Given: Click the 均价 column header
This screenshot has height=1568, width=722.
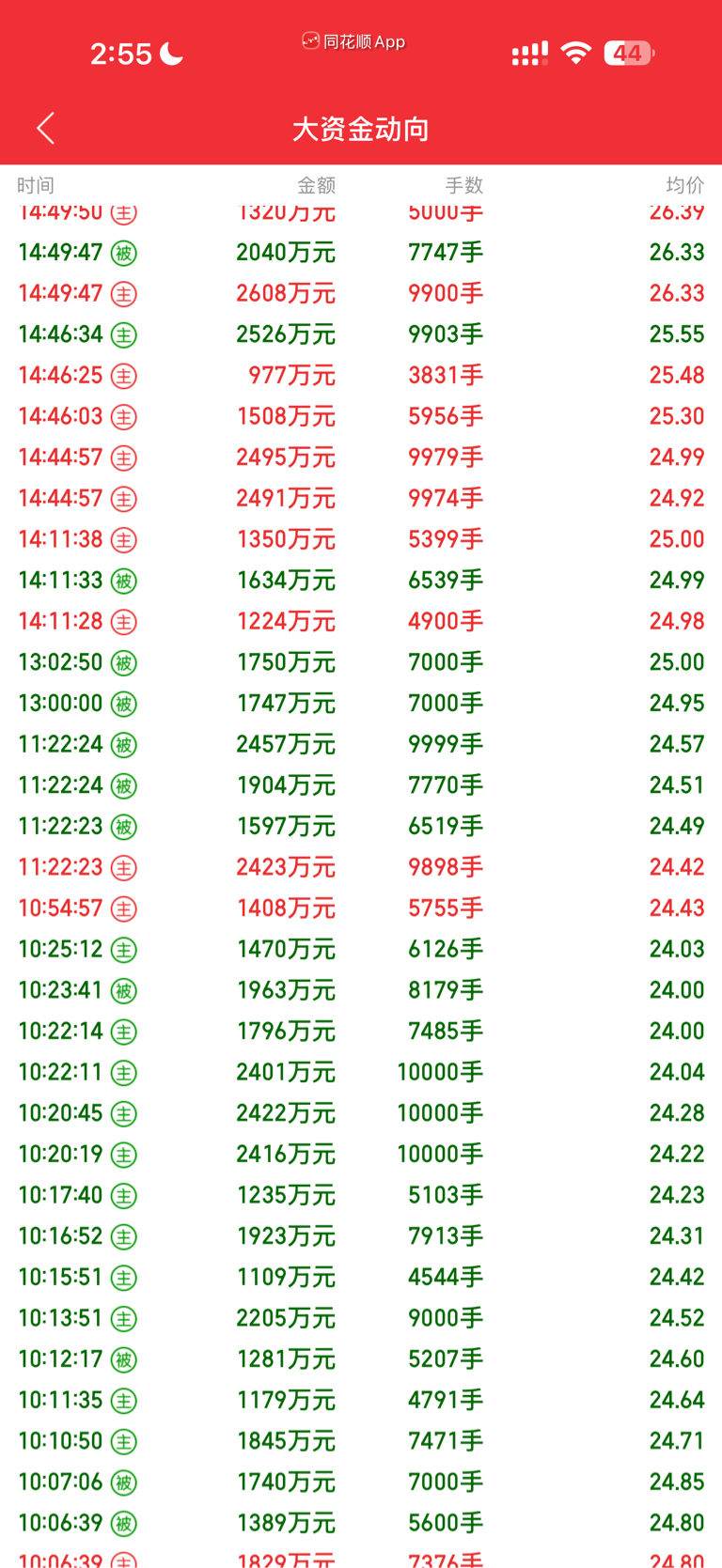Looking at the screenshot, I should click(x=684, y=185).
